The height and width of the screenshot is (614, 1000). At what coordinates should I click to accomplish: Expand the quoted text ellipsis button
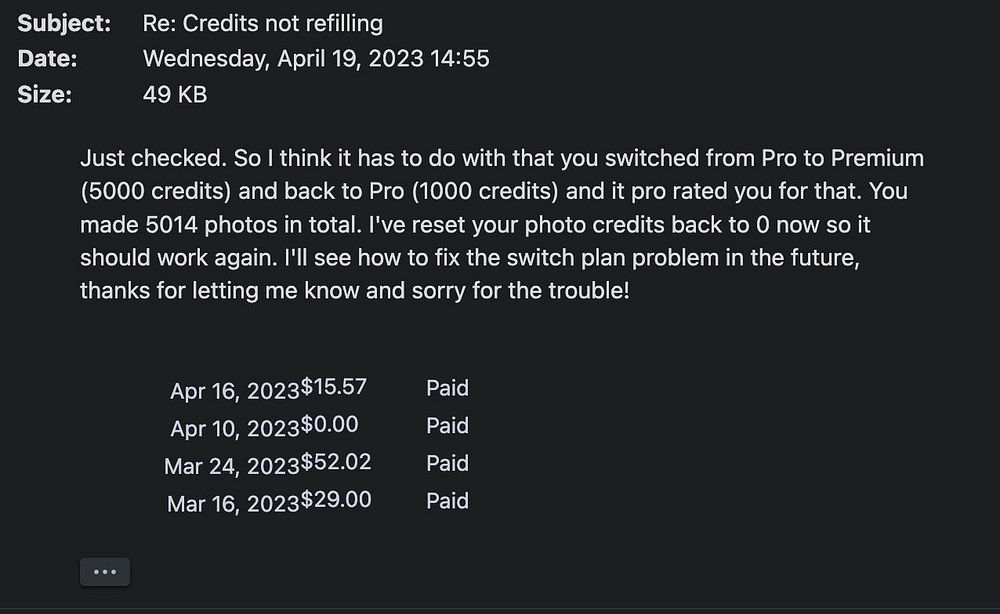click(105, 572)
